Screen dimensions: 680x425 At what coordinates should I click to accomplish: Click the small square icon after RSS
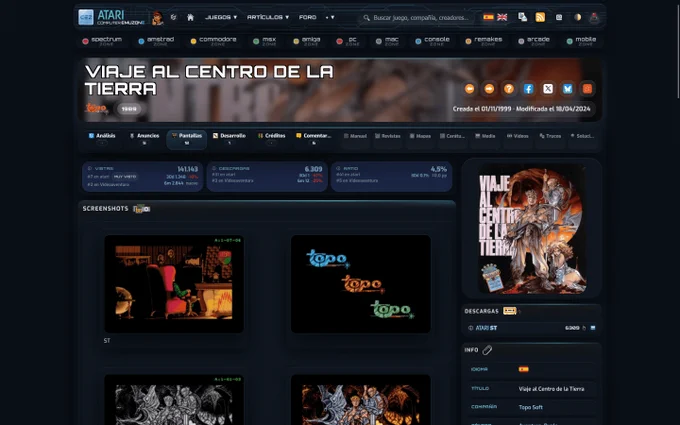(559, 17)
